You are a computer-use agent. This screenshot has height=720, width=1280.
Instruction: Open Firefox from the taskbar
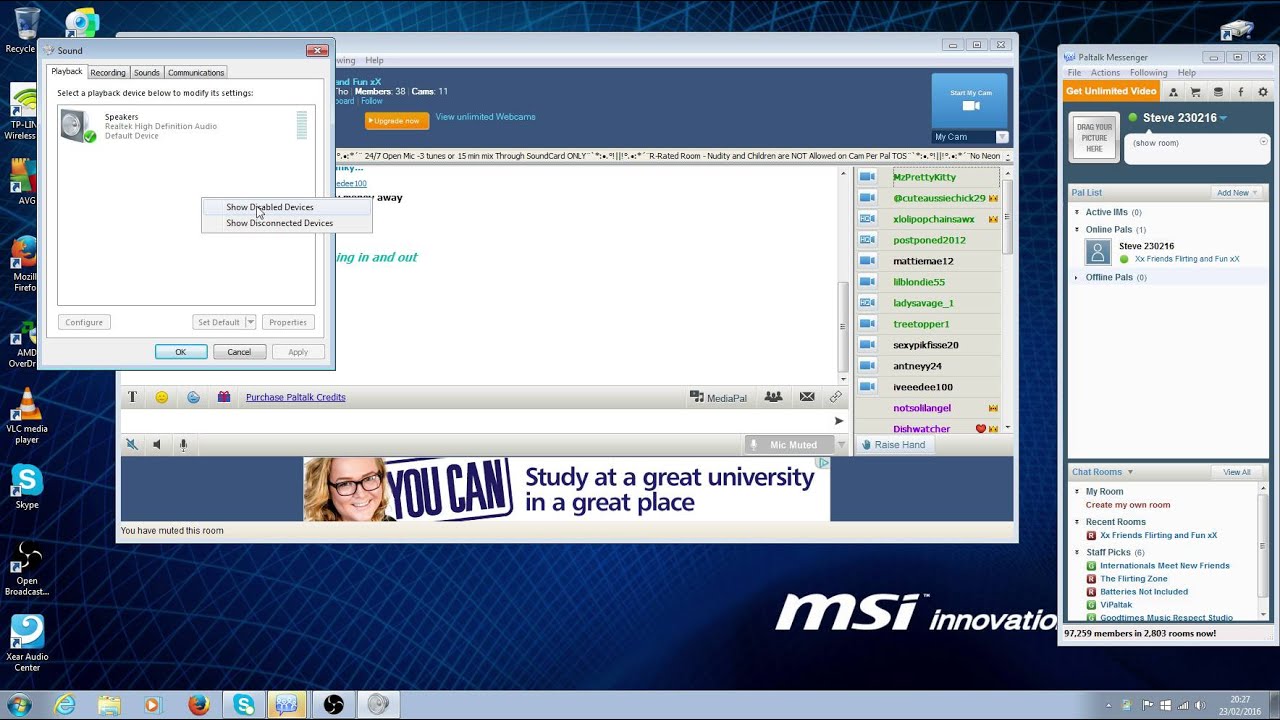[x=198, y=705]
